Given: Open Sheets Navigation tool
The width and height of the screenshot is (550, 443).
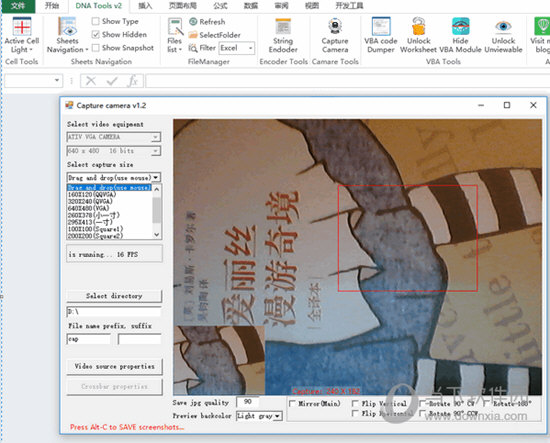Looking at the screenshot, I should 67,35.
